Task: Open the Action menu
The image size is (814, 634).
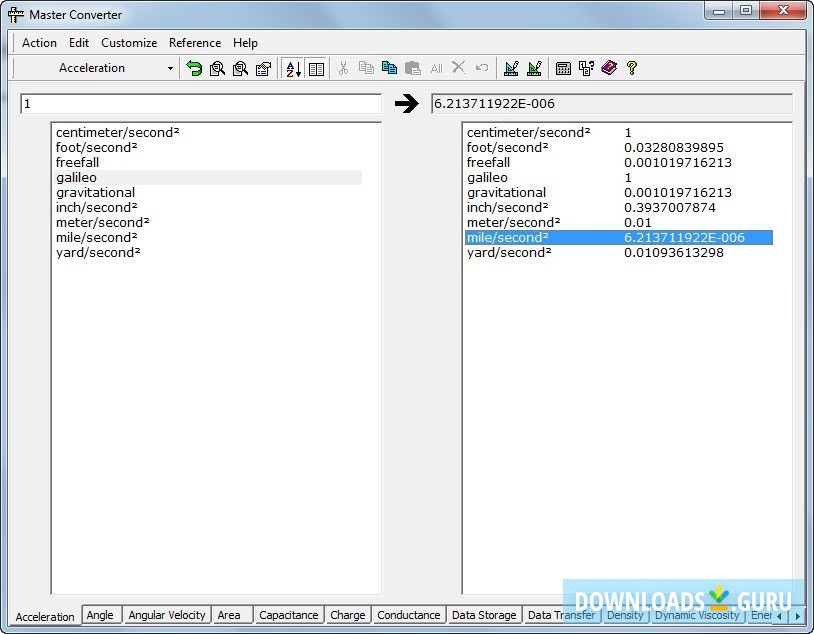Action: click(x=39, y=43)
